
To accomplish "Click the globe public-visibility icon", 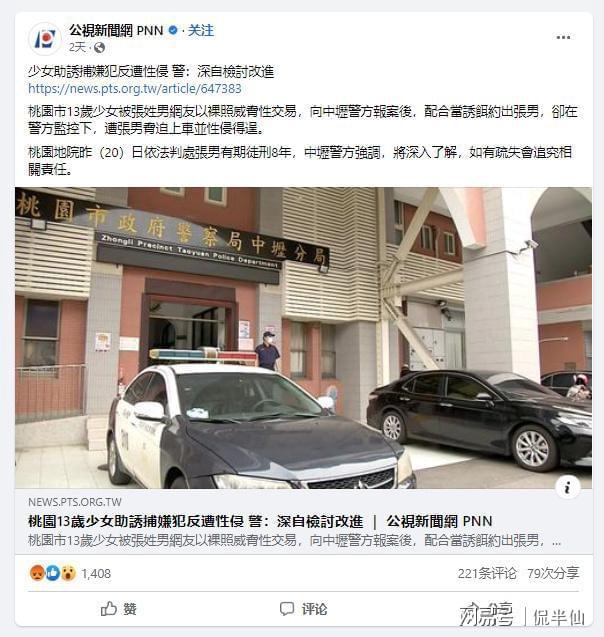I will 99,48.
